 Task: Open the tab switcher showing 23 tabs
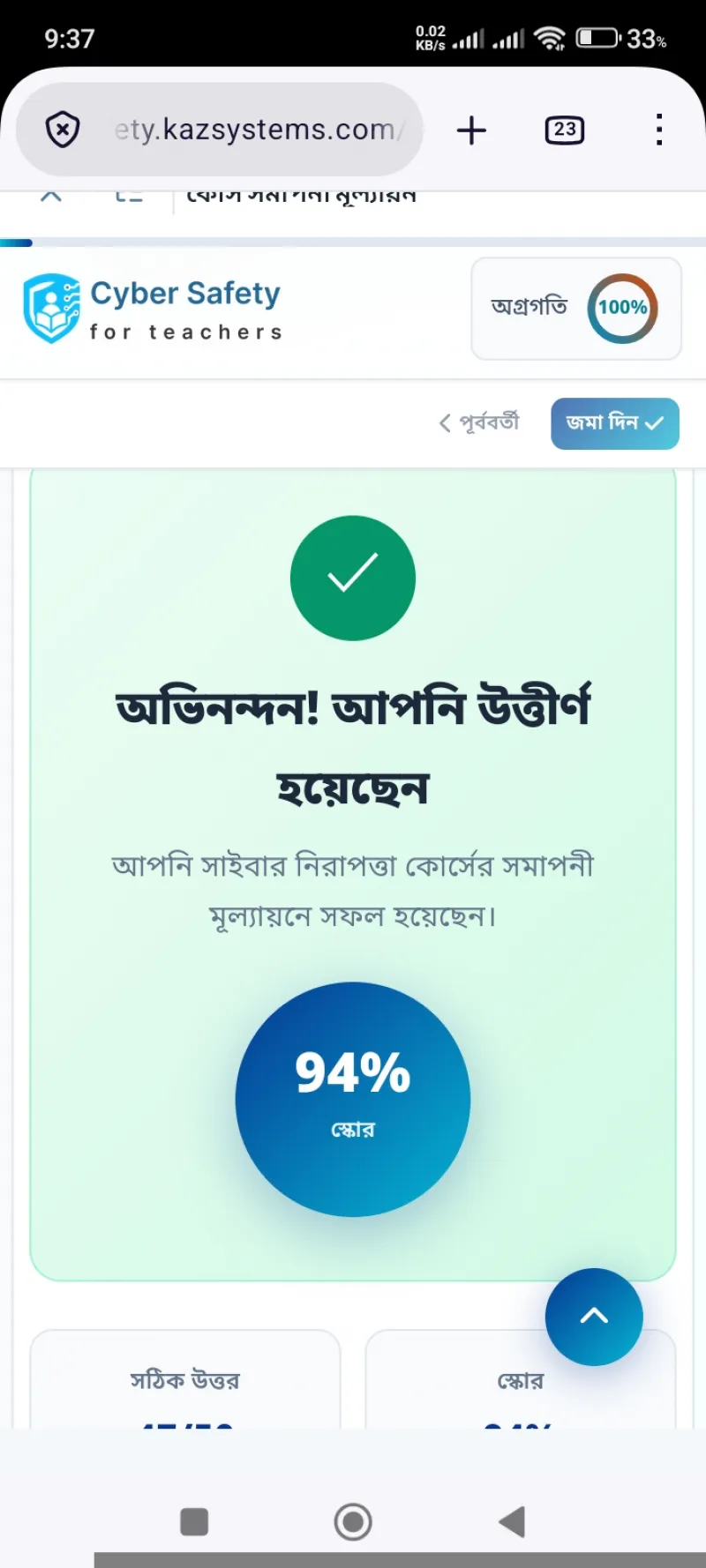565,131
